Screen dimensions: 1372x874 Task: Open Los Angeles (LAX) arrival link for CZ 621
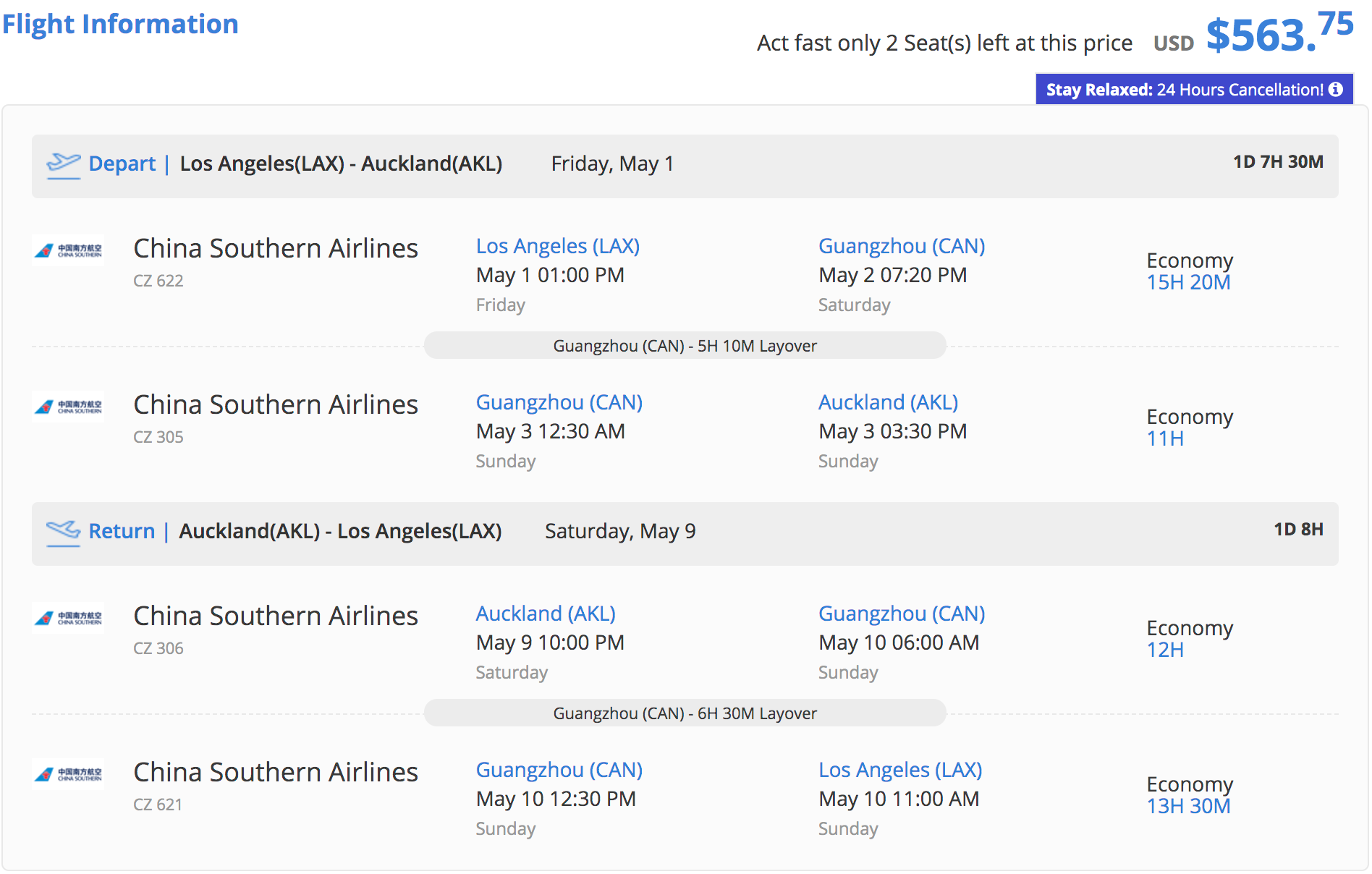point(899,770)
